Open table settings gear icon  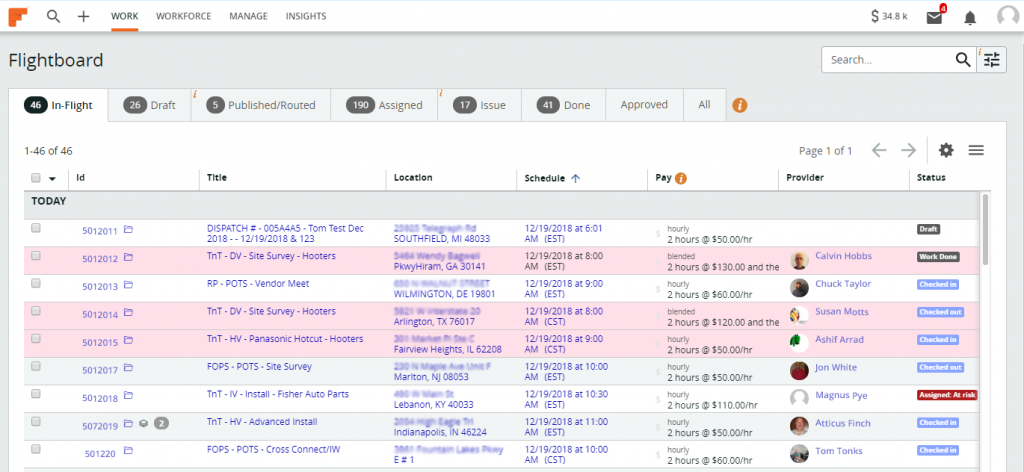946,150
